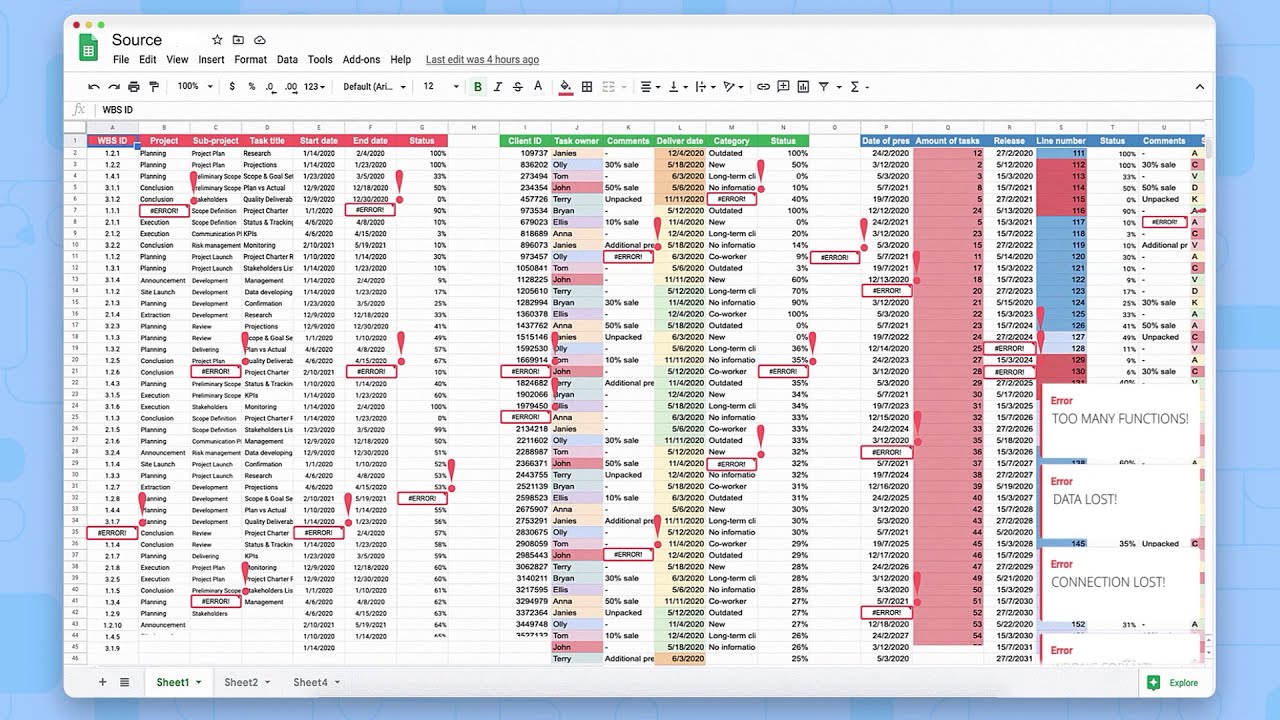The height and width of the screenshot is (720, 1280).
Task: Open the Help menu
Action: click(x=401, y=60)
